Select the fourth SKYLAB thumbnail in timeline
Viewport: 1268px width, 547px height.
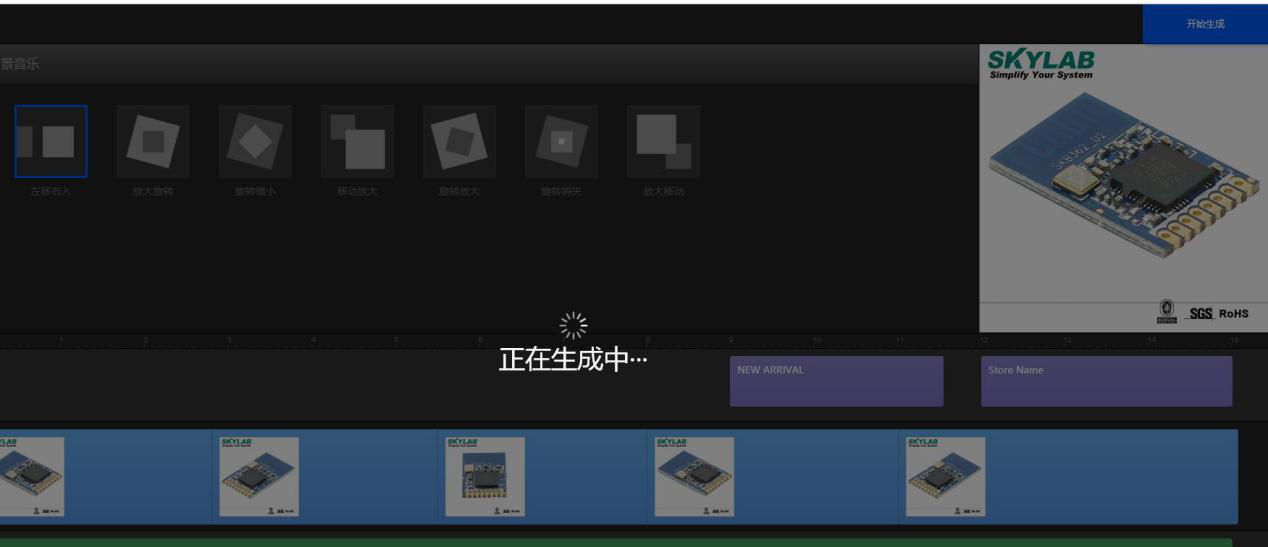(x=694, y=476)
